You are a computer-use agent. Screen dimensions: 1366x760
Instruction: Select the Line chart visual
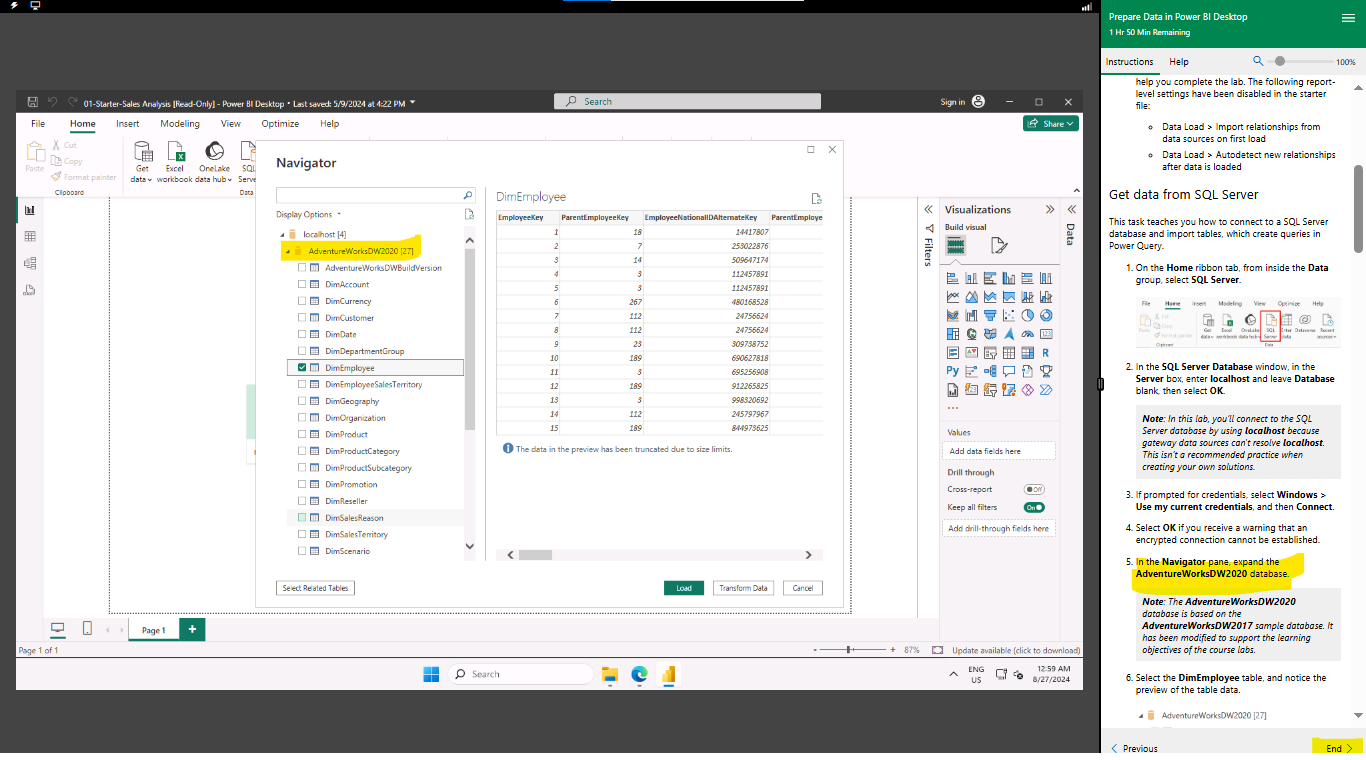(953, 297)
